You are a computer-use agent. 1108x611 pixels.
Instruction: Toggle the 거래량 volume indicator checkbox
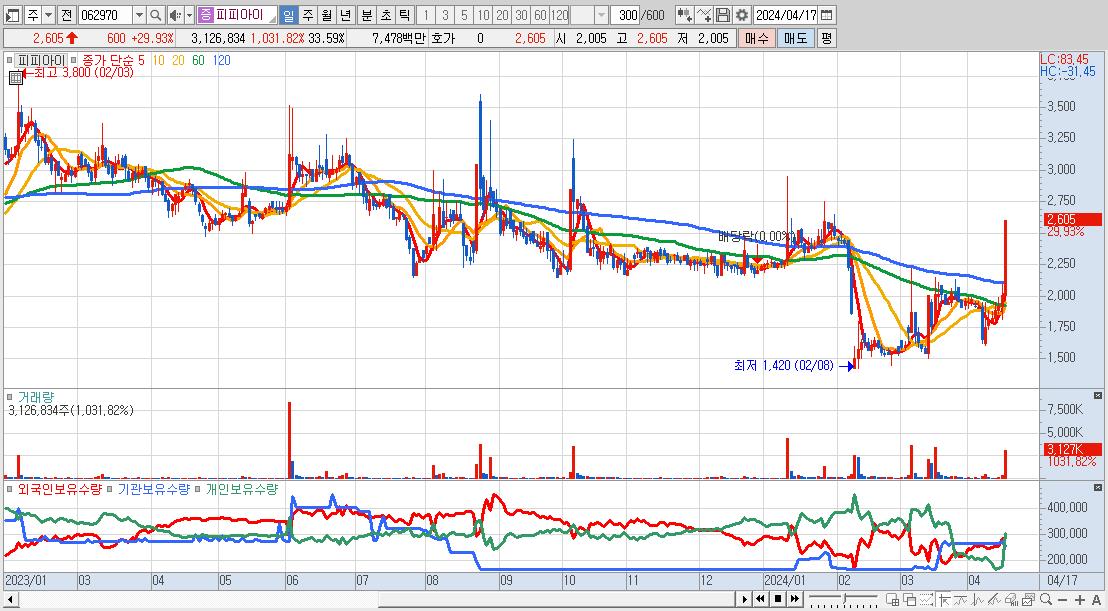click(x=9, y=398)
